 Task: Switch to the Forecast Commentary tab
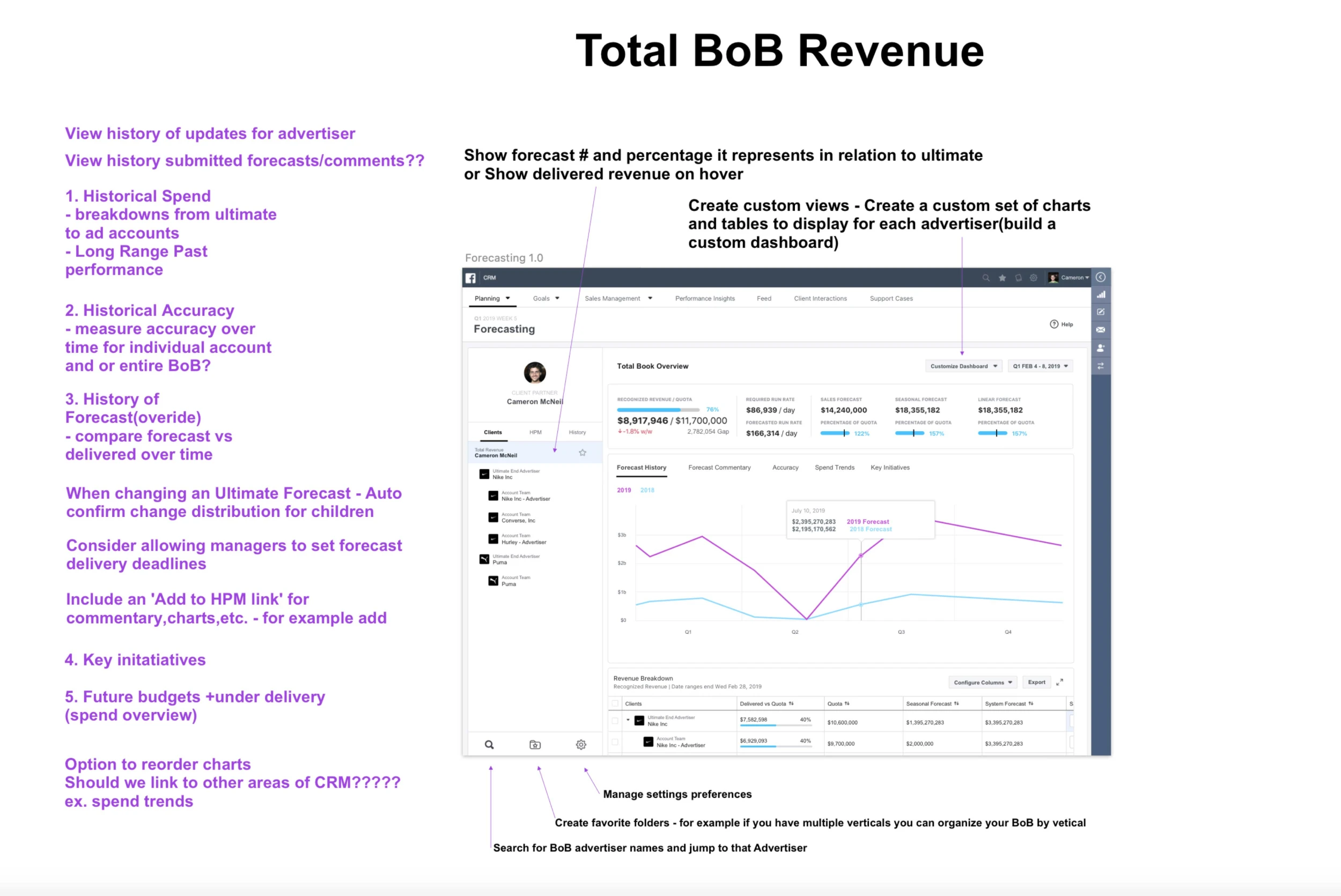719,468
